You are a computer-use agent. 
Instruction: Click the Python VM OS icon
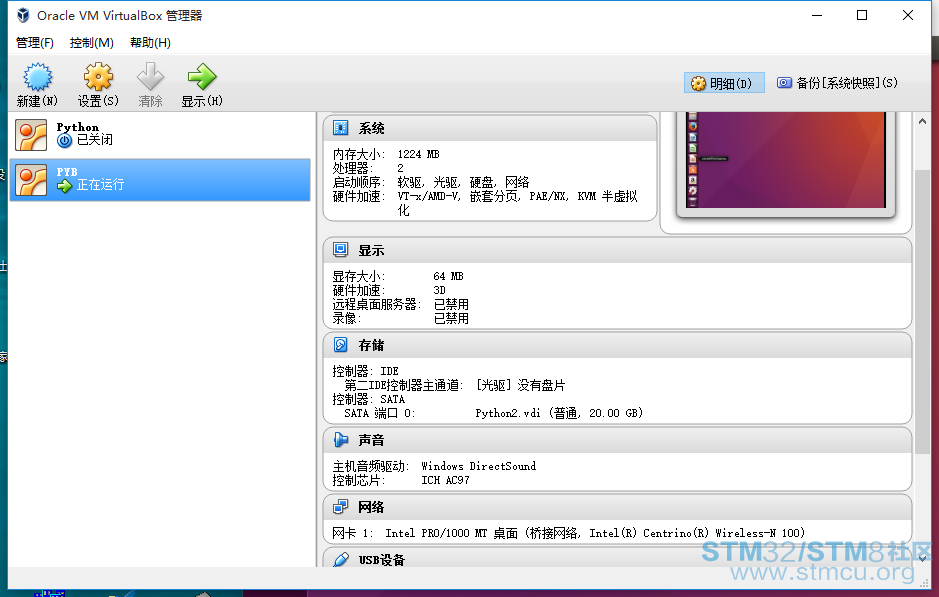pos(31,135)
